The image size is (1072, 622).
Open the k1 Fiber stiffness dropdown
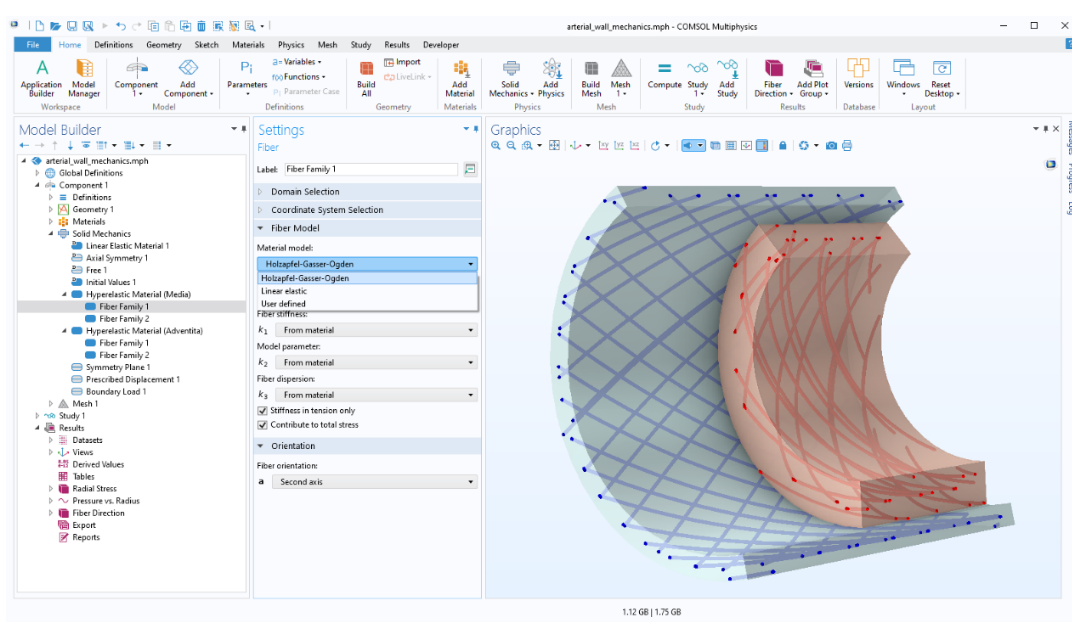(x=376, y=330)
